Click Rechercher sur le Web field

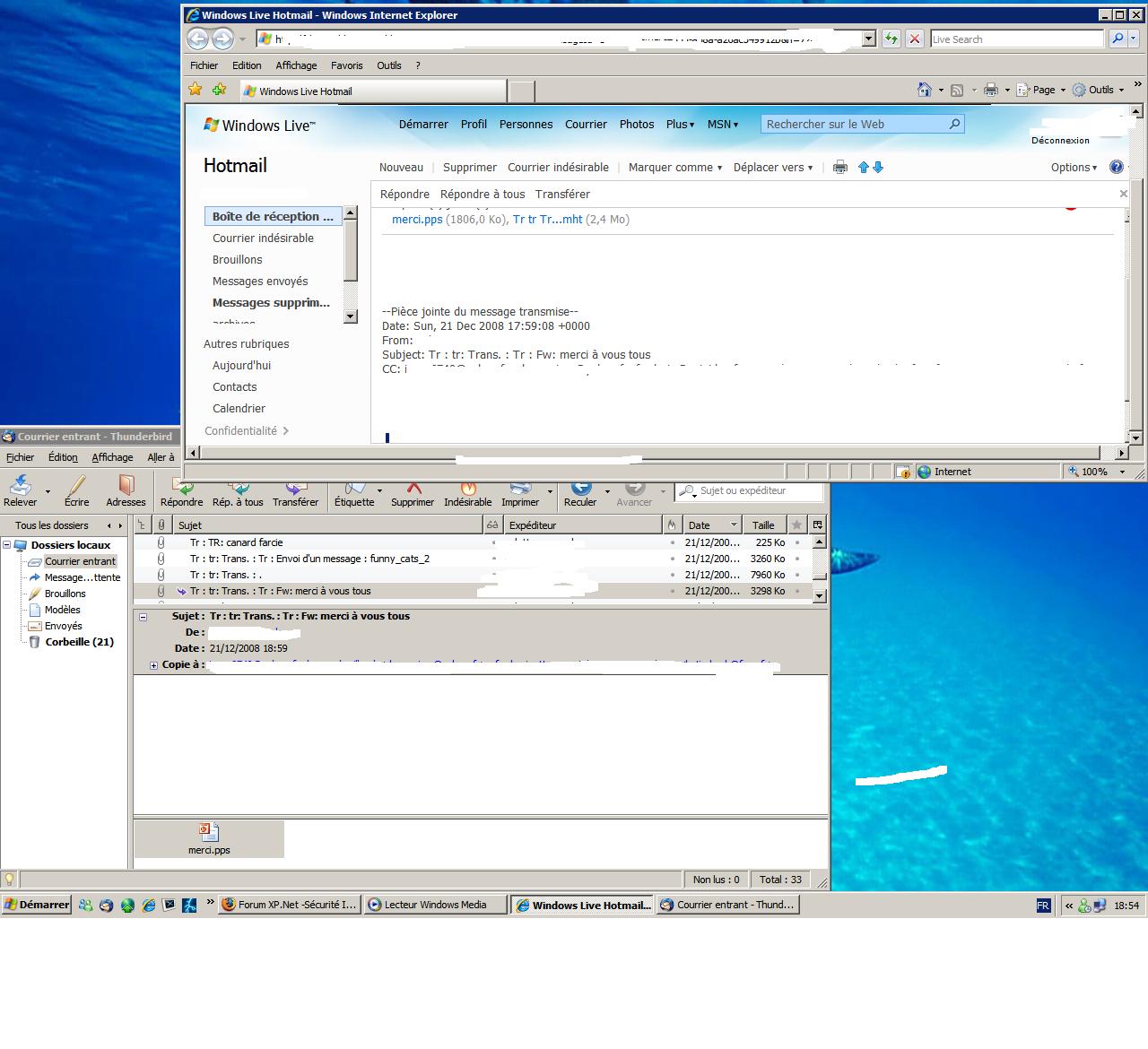pos(855,124)
